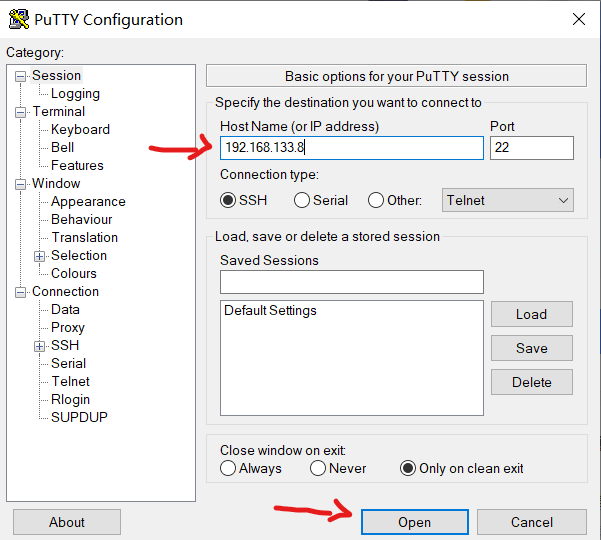Click in the Port field

532,148
